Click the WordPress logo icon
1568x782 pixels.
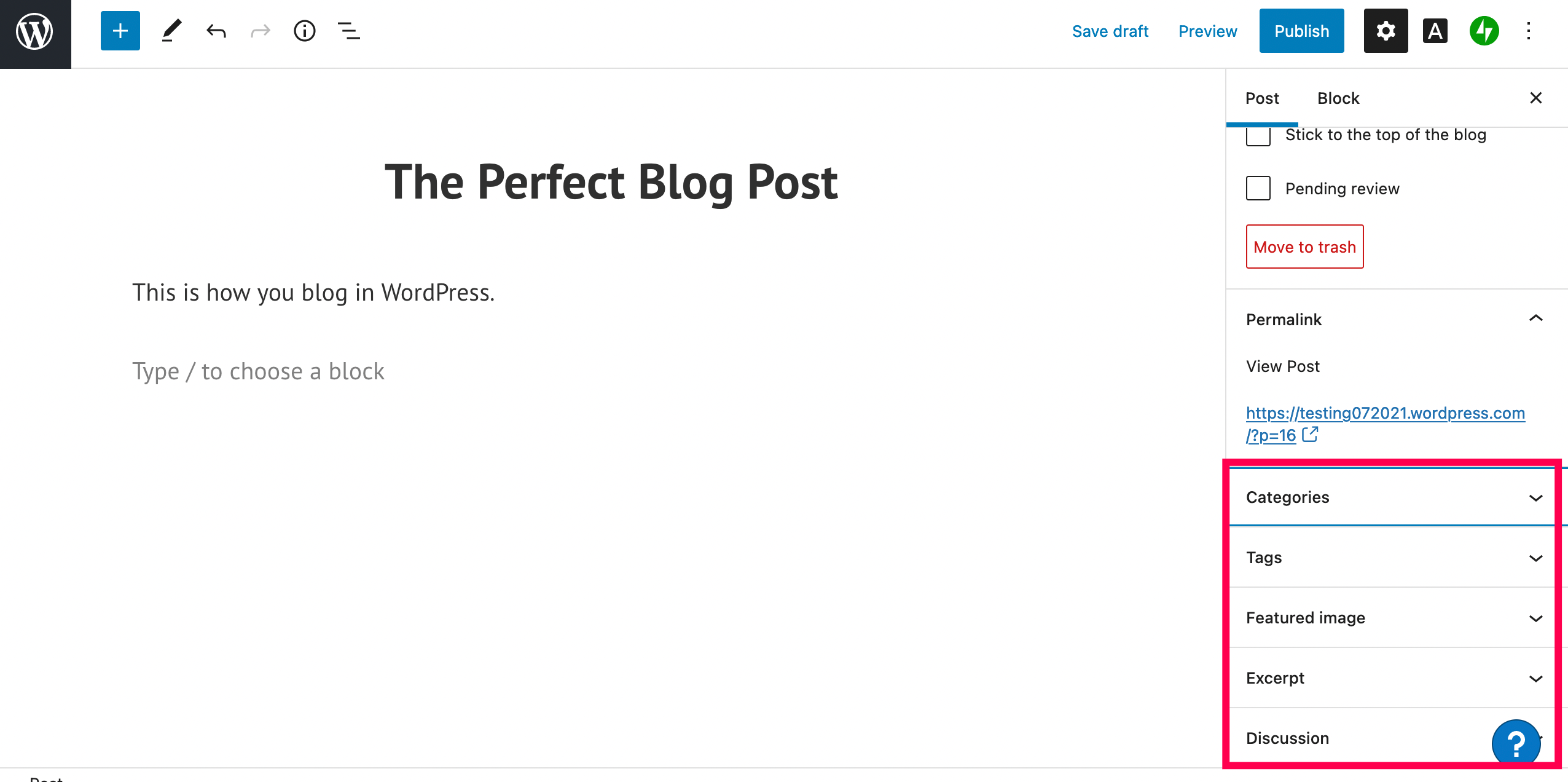tap(35, 31)
